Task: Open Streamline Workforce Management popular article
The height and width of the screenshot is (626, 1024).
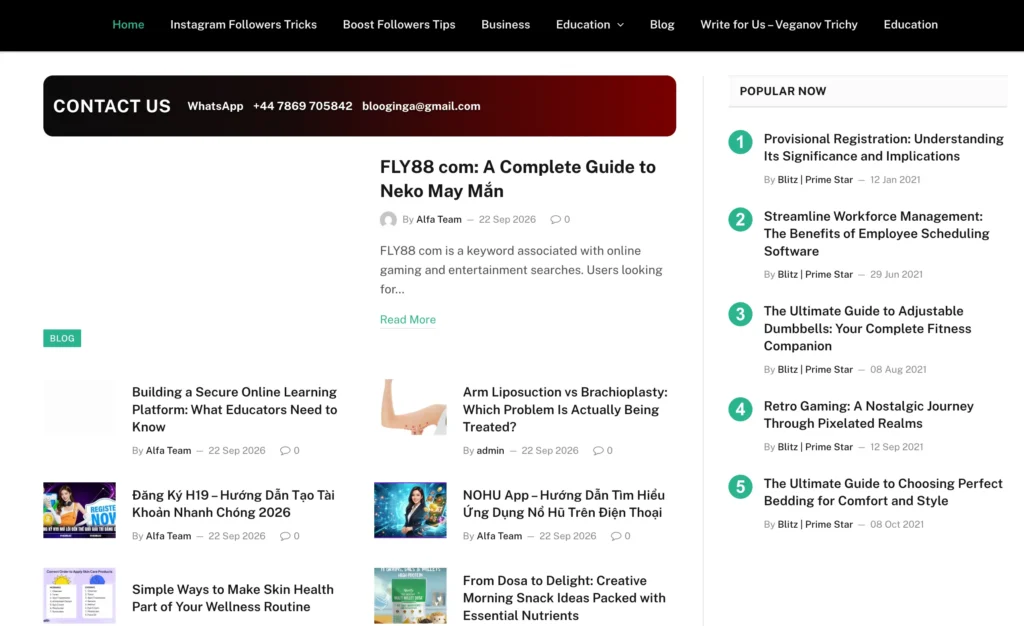Action: (x=876, y=234)
